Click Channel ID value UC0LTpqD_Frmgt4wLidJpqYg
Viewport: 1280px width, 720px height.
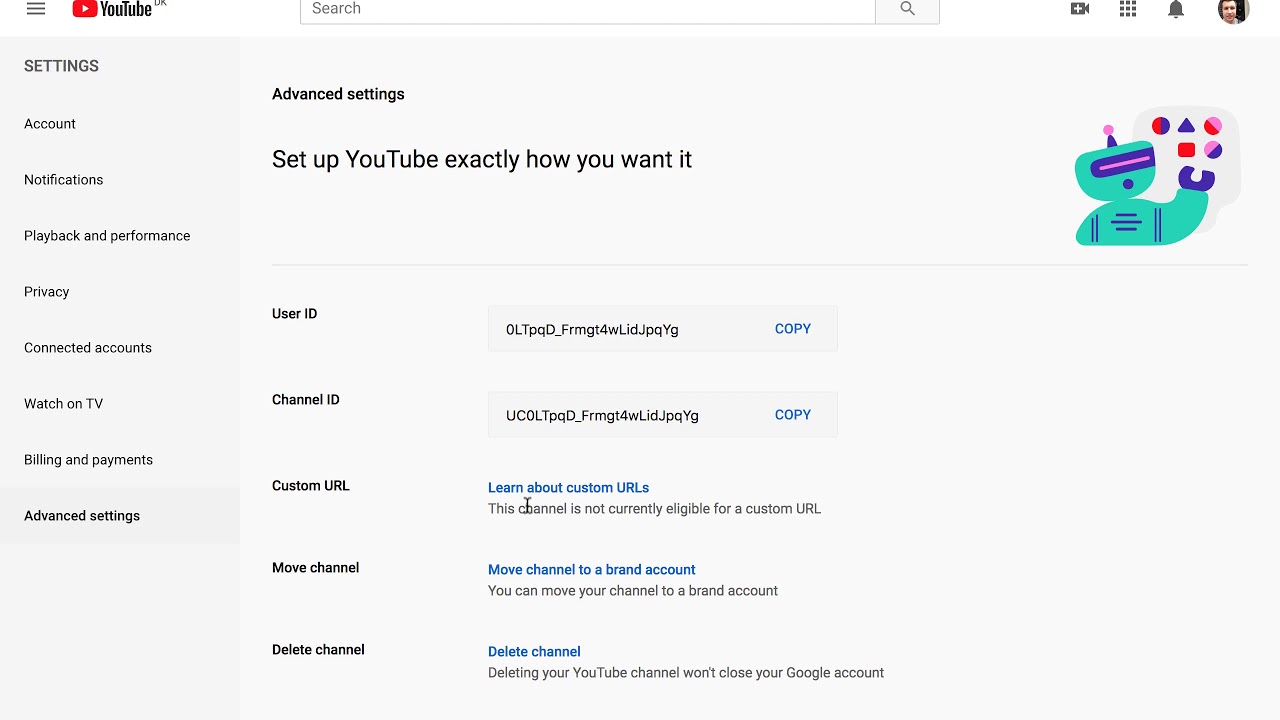602,416
